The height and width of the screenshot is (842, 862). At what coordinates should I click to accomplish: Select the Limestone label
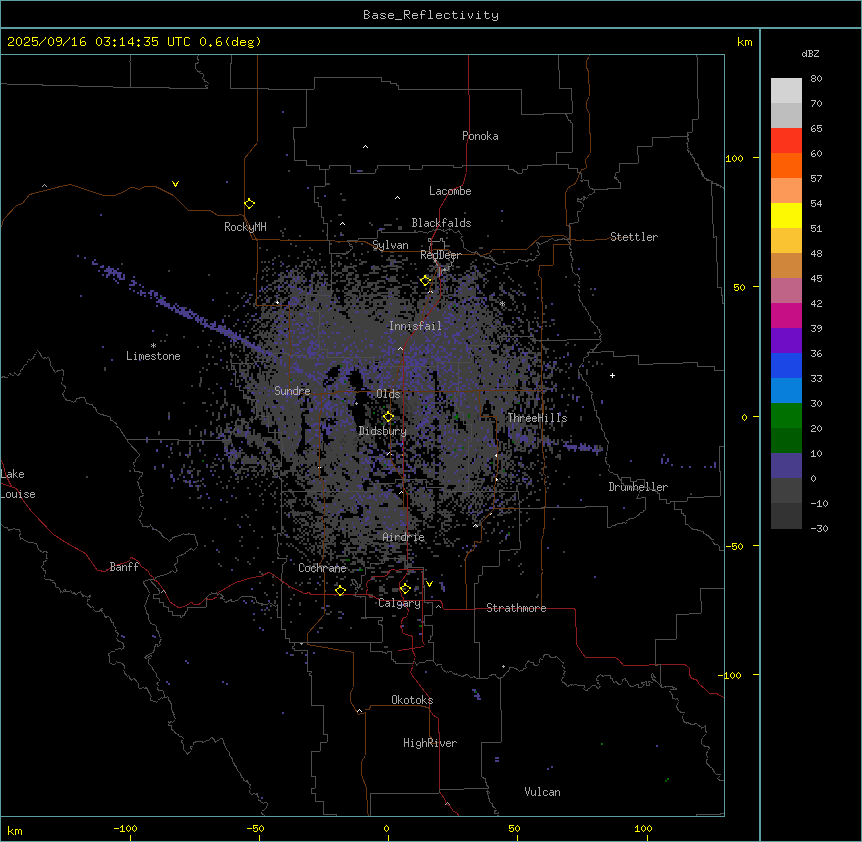tap(153, 356)
